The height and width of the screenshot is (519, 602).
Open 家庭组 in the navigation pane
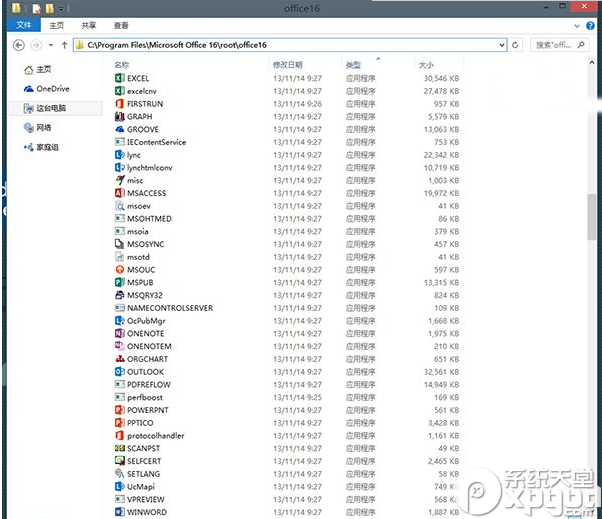click(41, 147)
